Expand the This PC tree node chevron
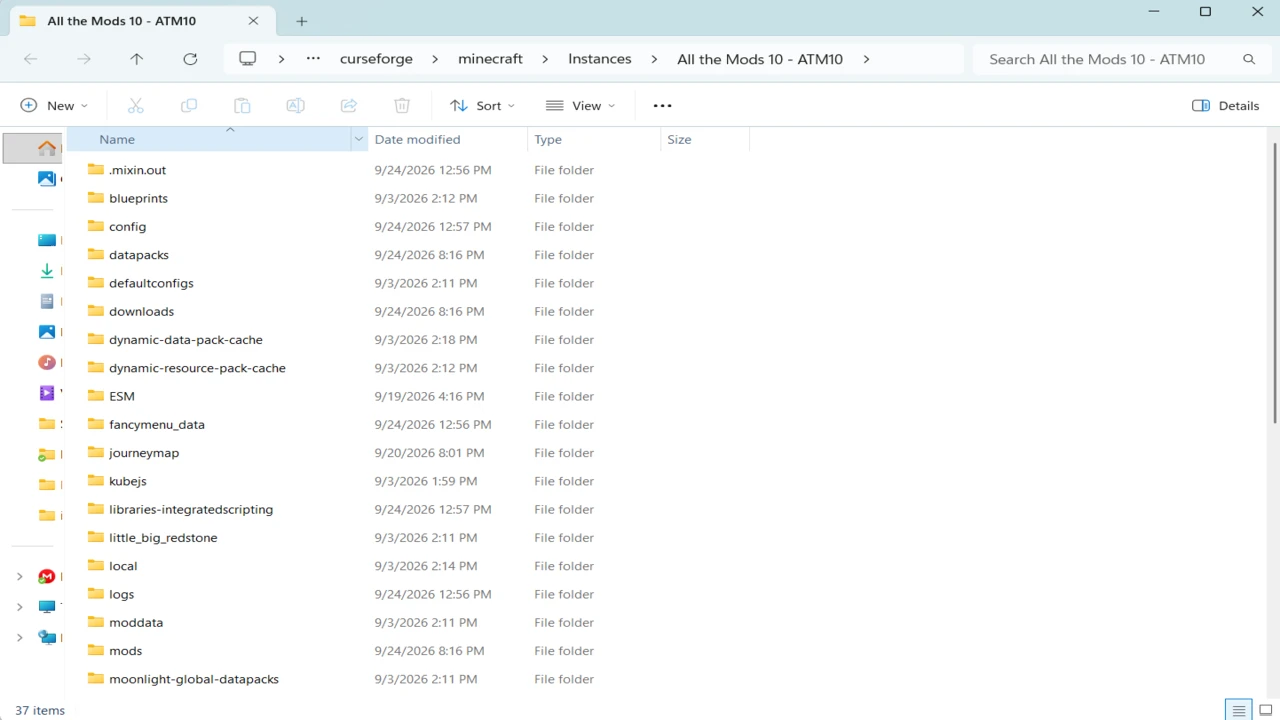This screenshot has width=1280, height=720. pos(20,607)
